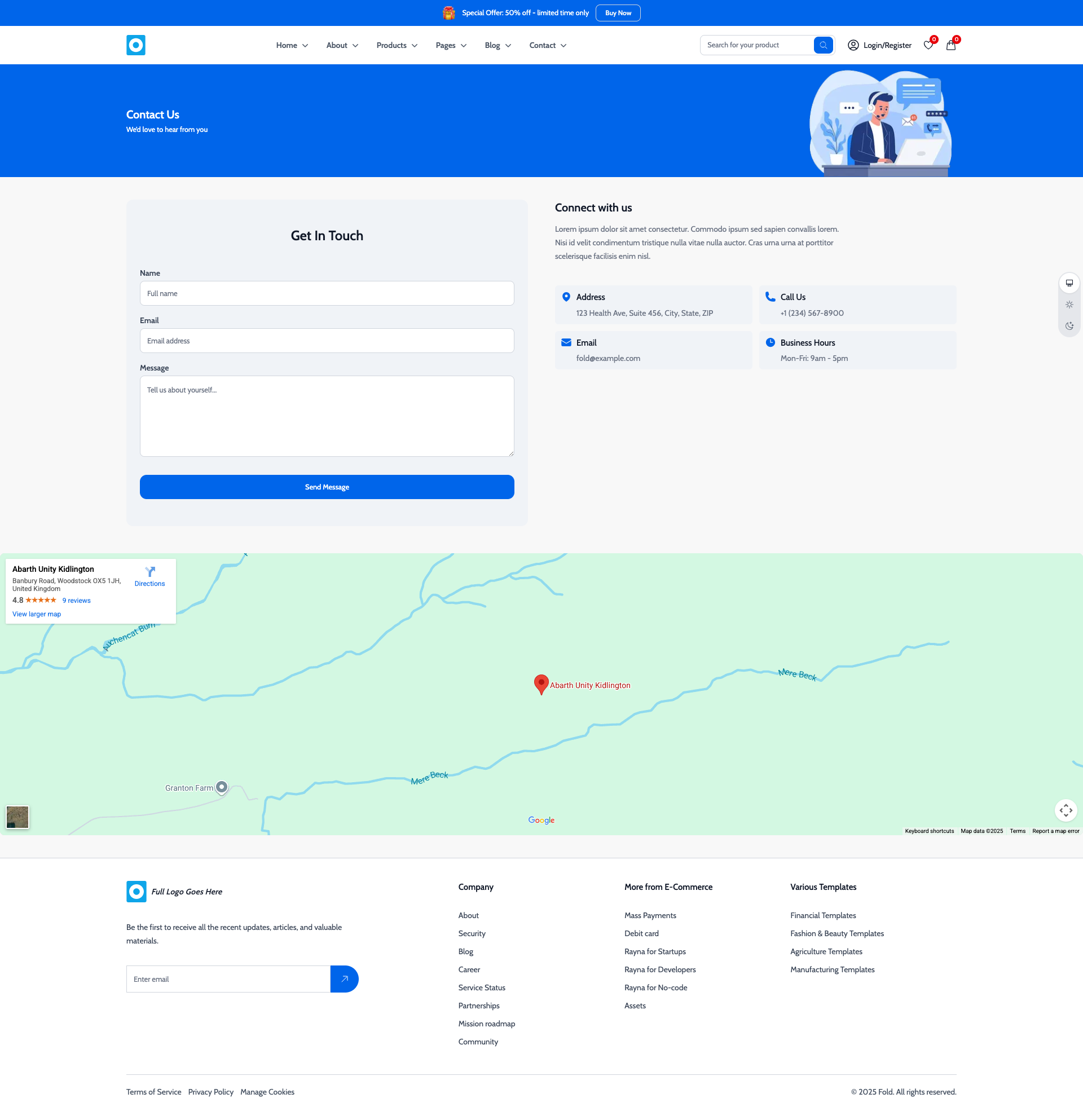Click the Full name input field
The width and height of the screenshot is (1083, 1120).
(327, 293)
